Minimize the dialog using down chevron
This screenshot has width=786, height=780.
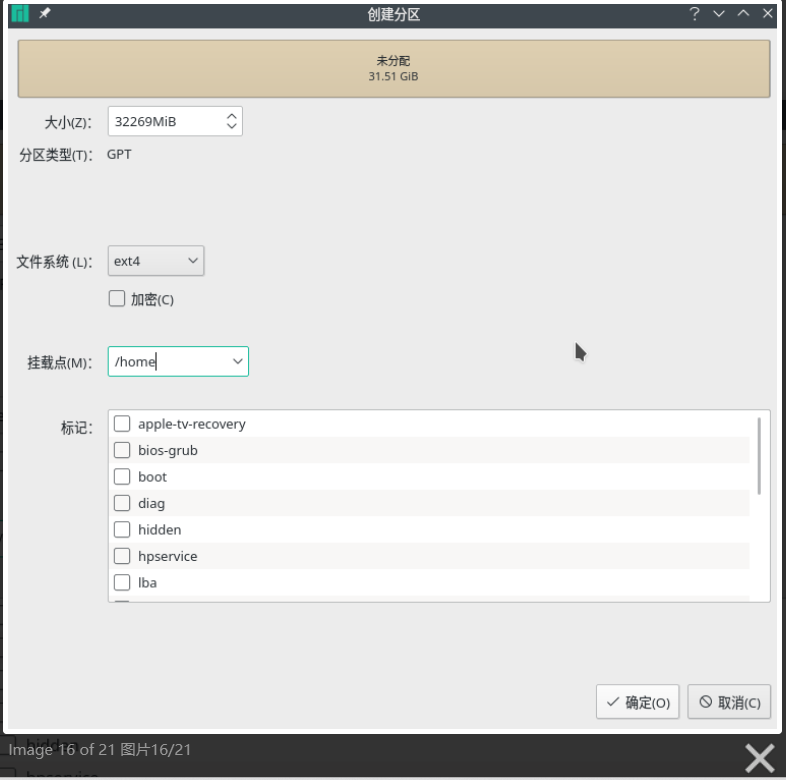tap(718, 14)
